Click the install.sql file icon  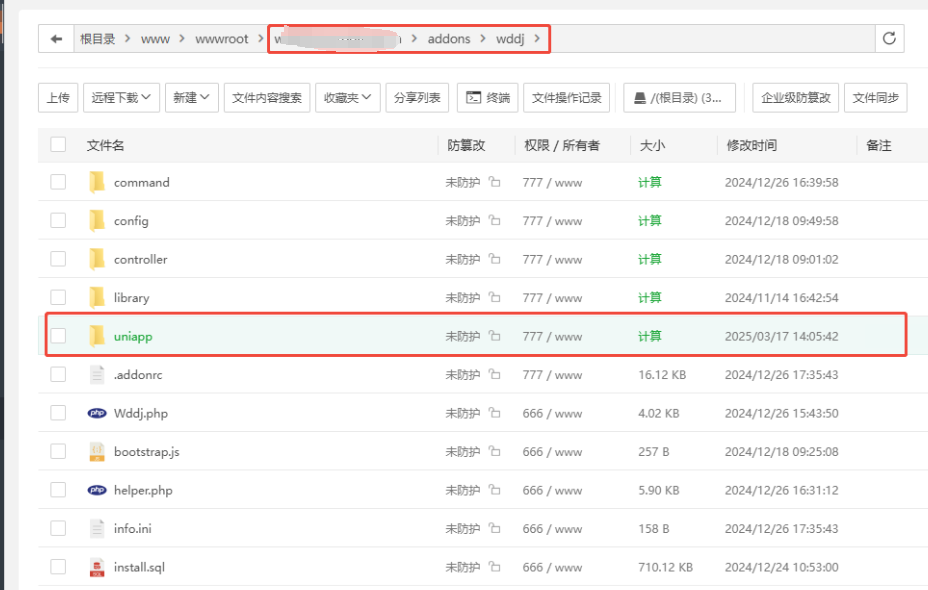97,567
